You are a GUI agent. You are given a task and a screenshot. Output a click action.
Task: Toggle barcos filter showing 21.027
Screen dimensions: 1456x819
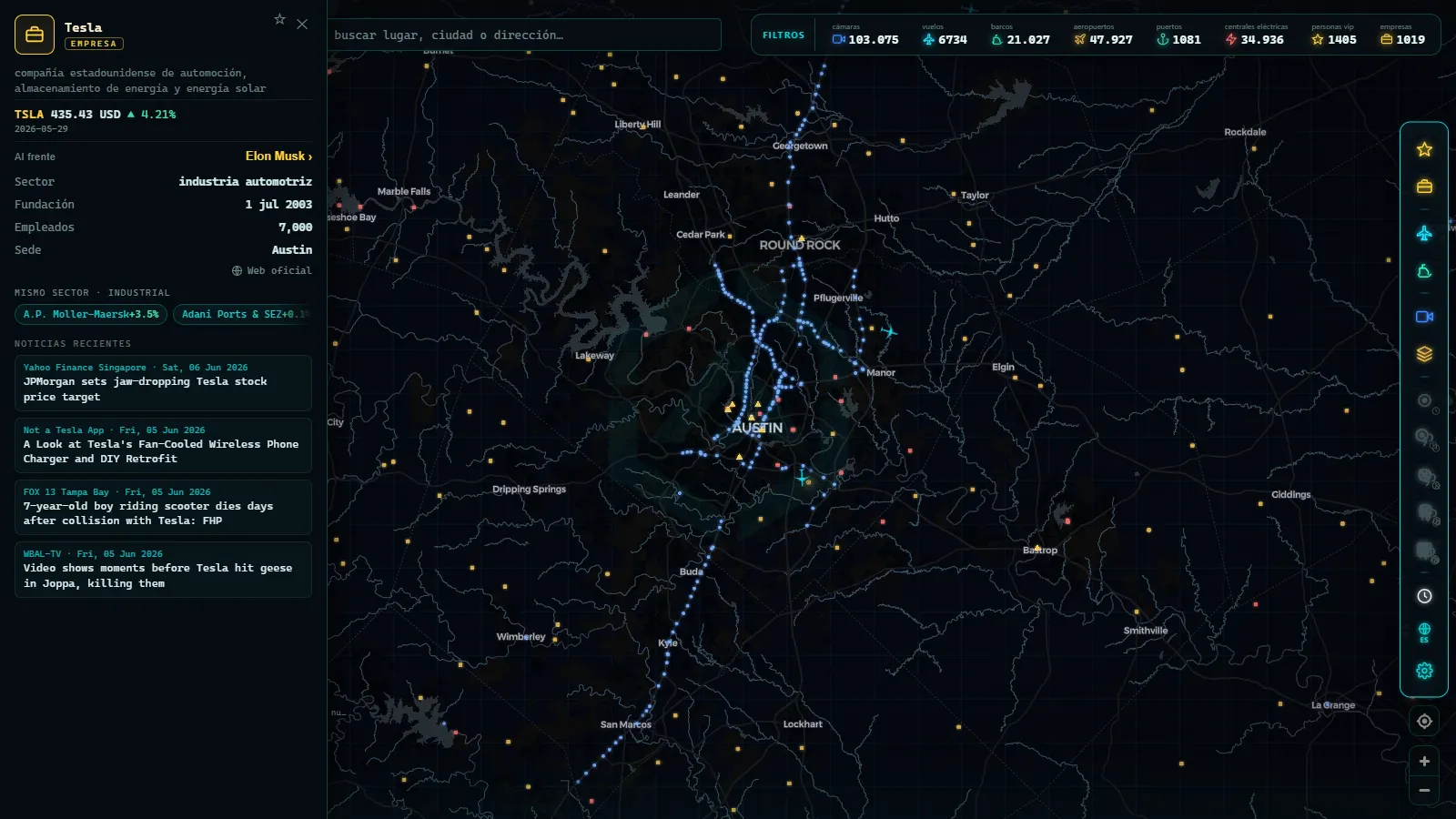point(1020,35)
